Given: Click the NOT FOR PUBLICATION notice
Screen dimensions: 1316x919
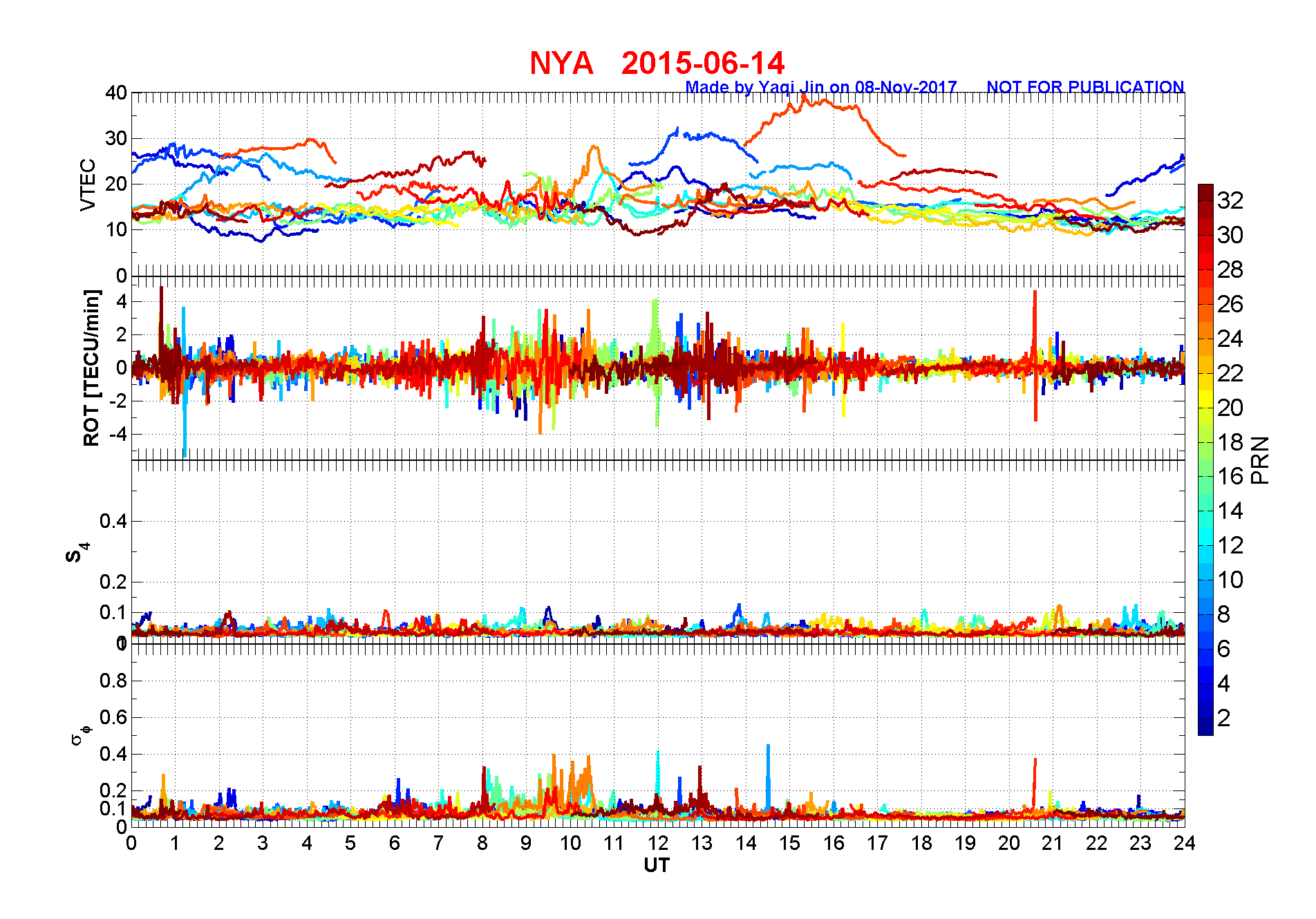Looking at the screenshot, I should pyautogui.click(x=1085, y=87).
